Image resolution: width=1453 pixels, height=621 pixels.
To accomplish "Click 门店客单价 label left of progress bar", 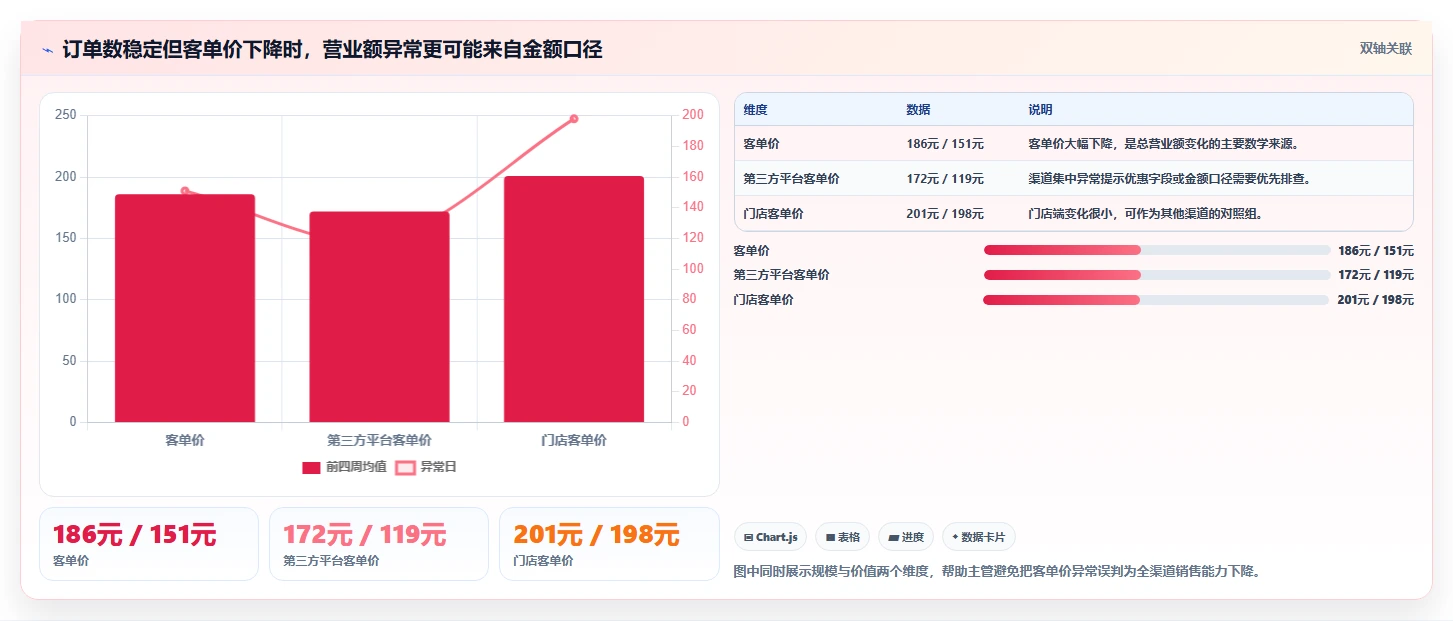I will [764, 300].
